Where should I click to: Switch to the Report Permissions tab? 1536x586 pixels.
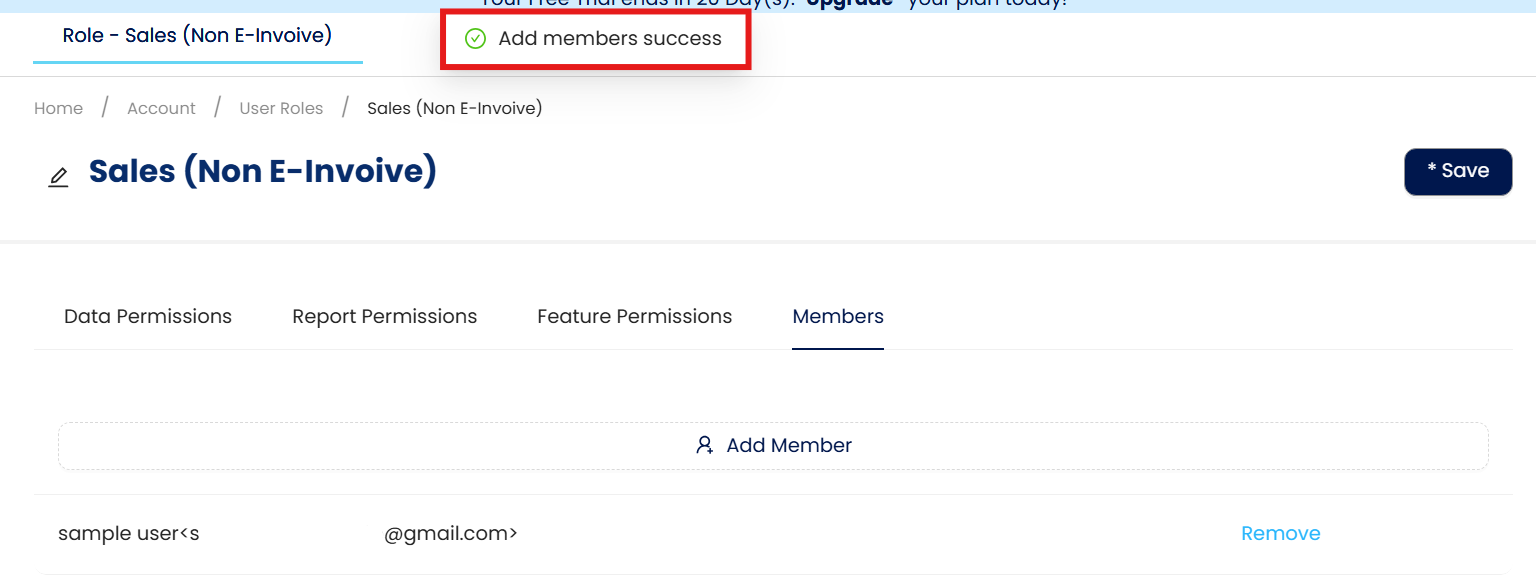[x=384, y=317]
